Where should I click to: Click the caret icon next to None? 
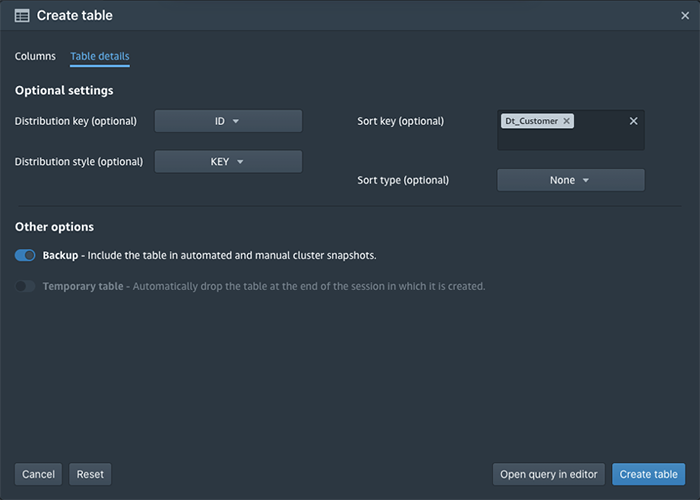[x=586, y=180]
